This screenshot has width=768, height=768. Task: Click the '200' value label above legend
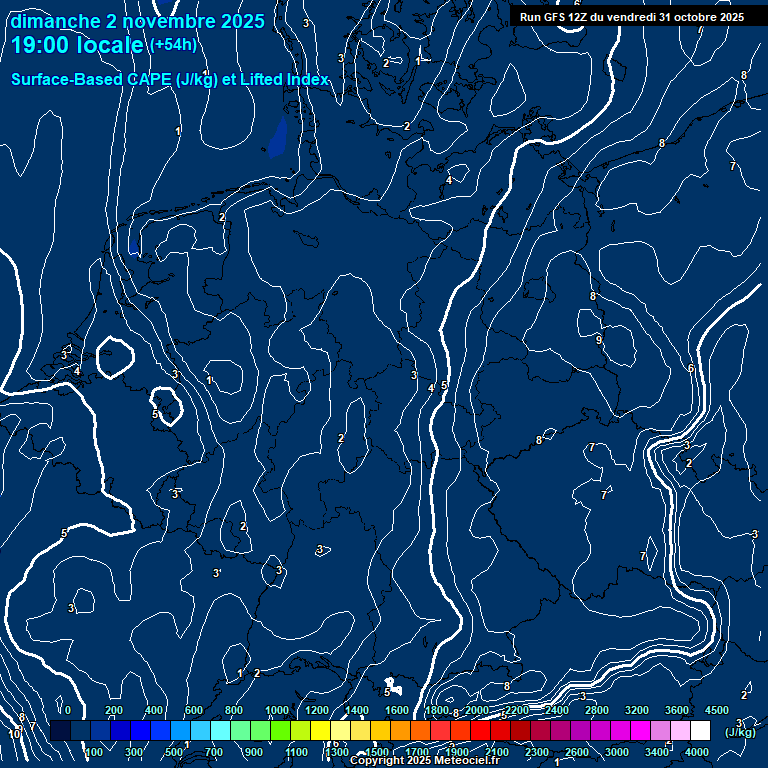[114, 710]
